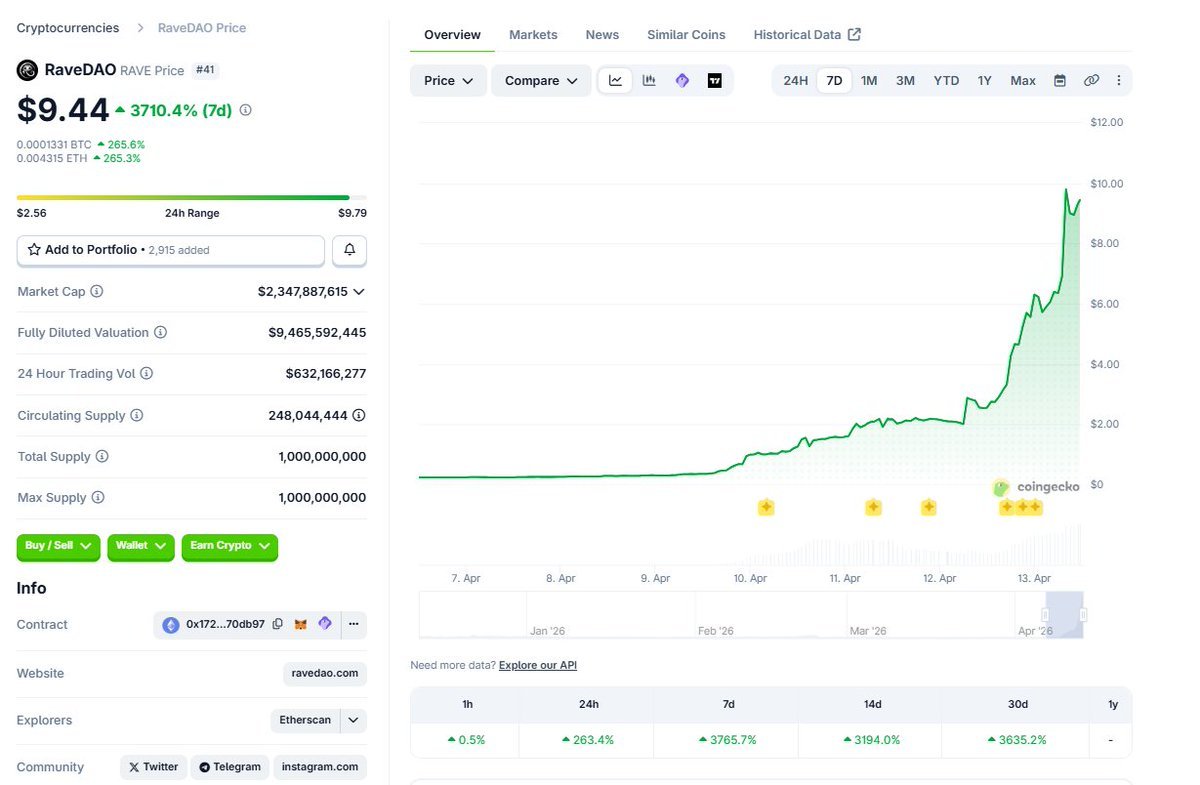Select the line chart view icon
Image resolution: width=1200 pixels, height=785 pixels.
(614, 80)
